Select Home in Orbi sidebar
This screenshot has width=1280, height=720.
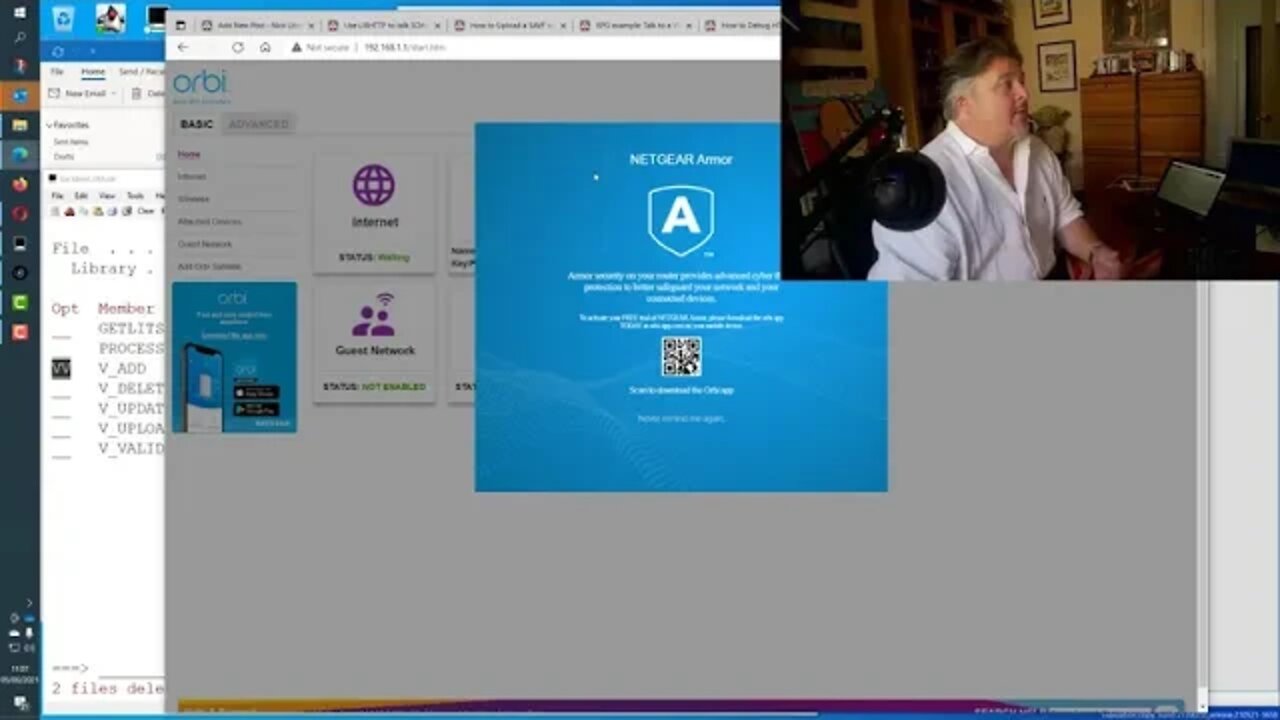pyautogui.click(x=189, y=155)
